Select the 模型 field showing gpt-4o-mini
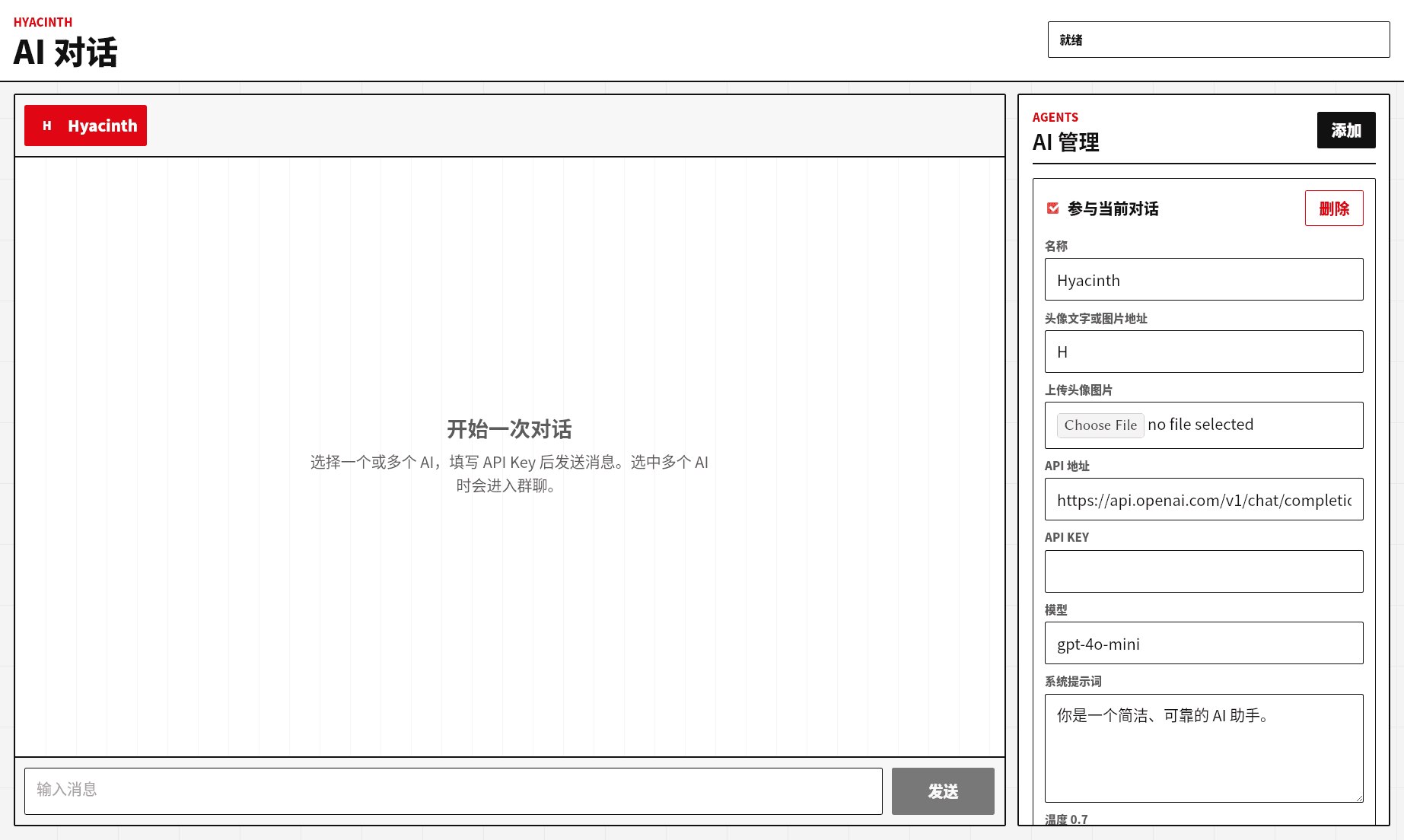 pos(1203,644)
